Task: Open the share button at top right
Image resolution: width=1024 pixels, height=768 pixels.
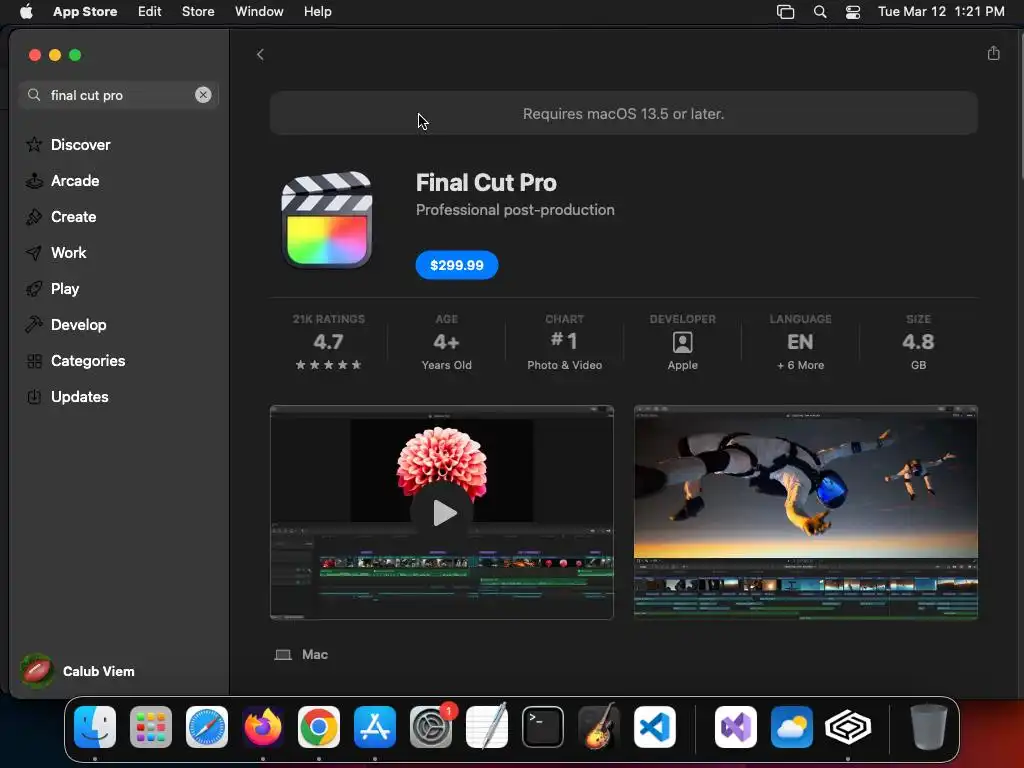Action: [x=993, y=54]
